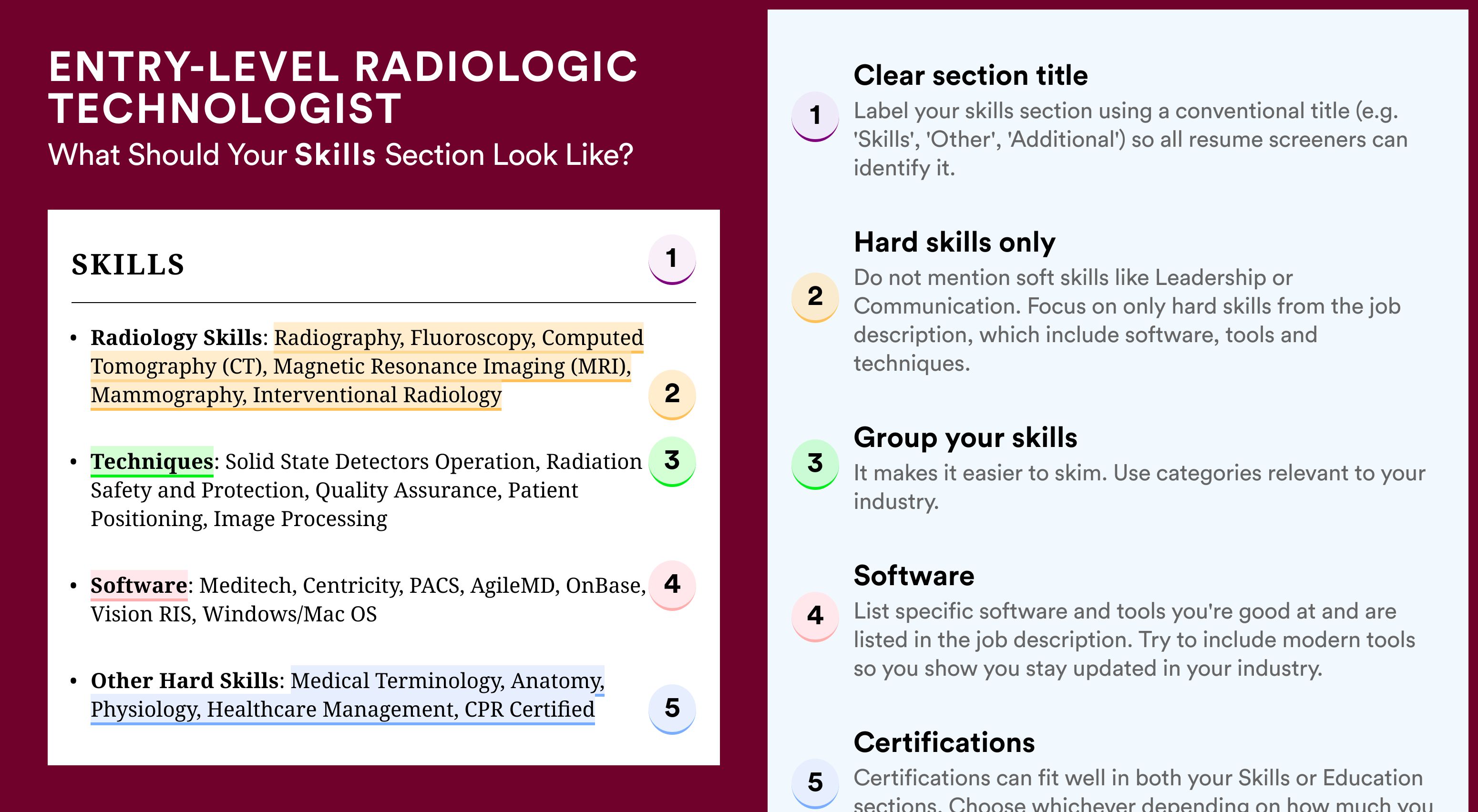Click the Entry-Level Radiologic Technologist title

pos(342,87)
